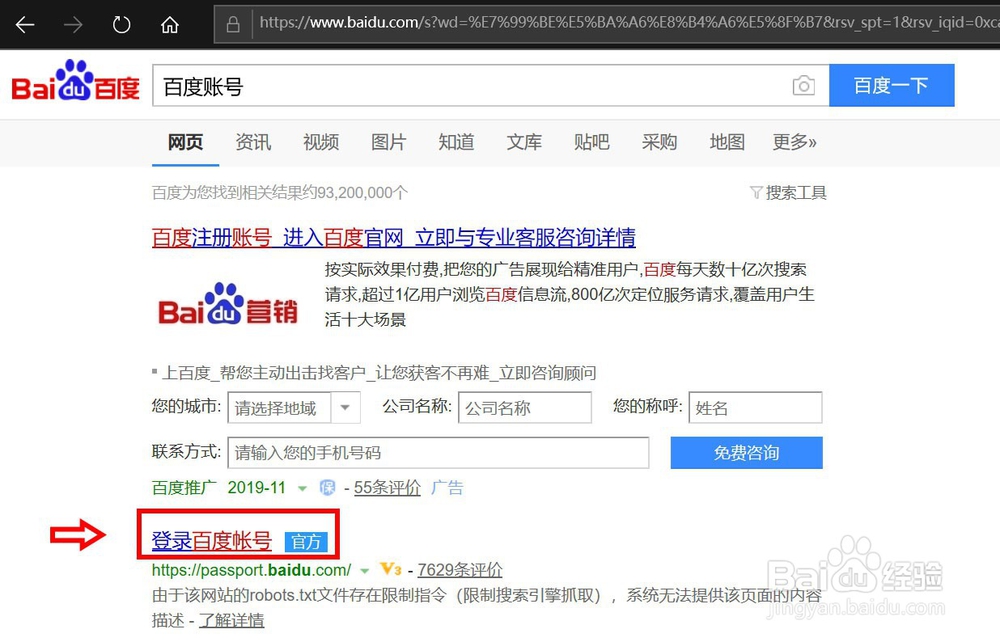
Task: Open the 知道 tab
Action: point(456,142)
